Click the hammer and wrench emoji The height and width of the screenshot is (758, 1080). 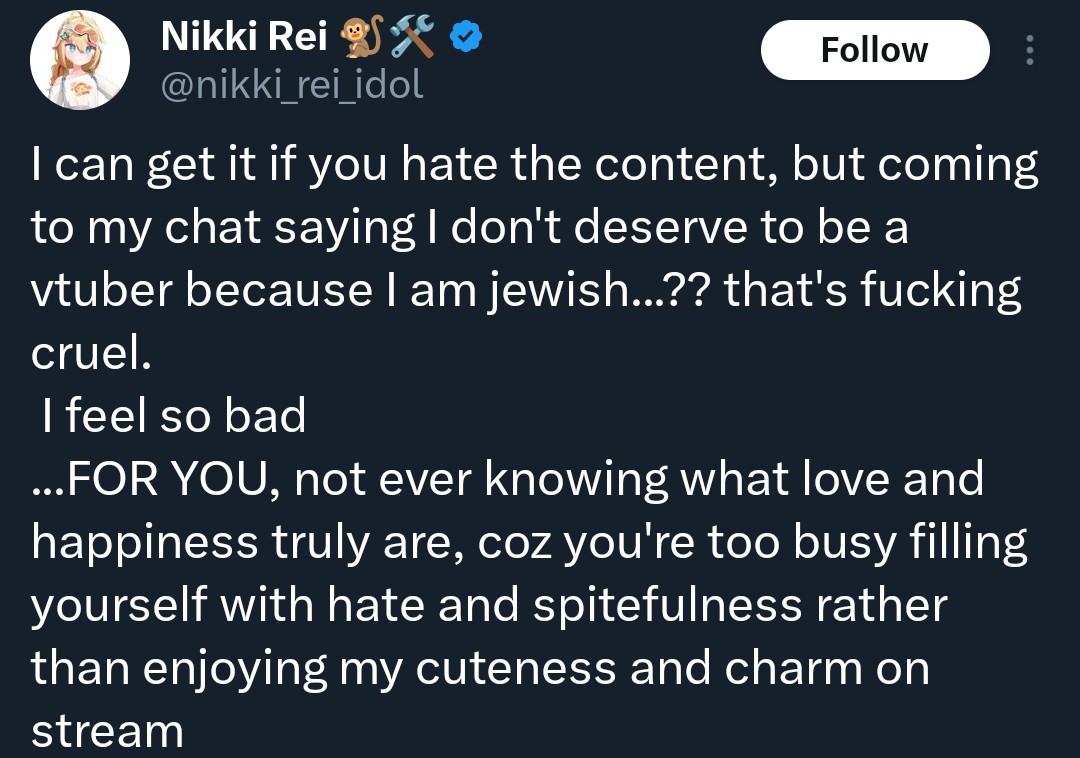click(411, 38)
